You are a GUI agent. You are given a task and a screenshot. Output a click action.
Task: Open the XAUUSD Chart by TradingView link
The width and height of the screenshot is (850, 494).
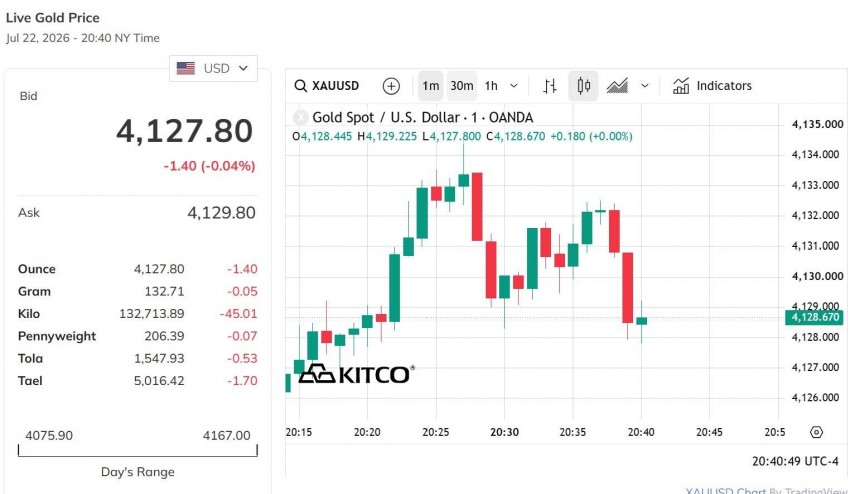tap(766, 490)
